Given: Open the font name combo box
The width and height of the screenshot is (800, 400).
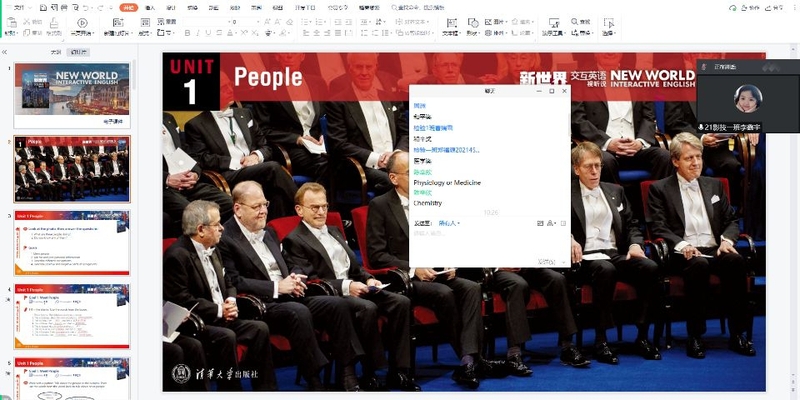Looking at the screenshot, I should tap(205, 22).
